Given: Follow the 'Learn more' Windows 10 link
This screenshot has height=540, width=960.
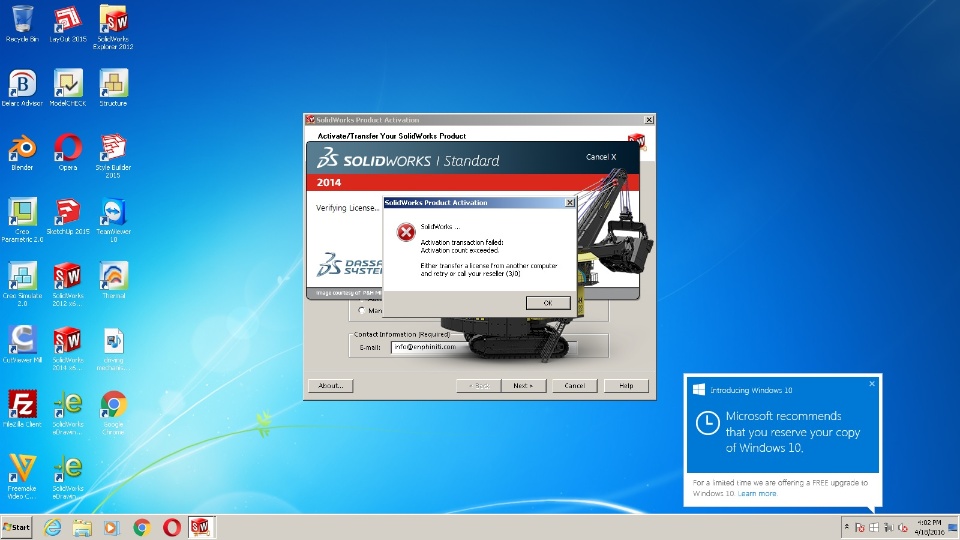Looking at the screenshot, I should coord(757,493).
